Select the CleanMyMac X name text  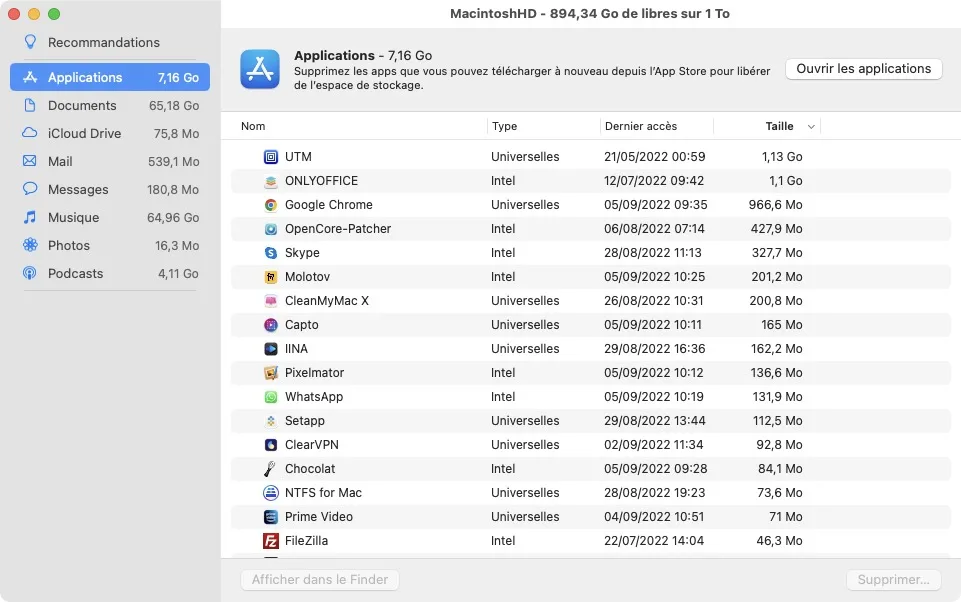(x=327, y=301)
